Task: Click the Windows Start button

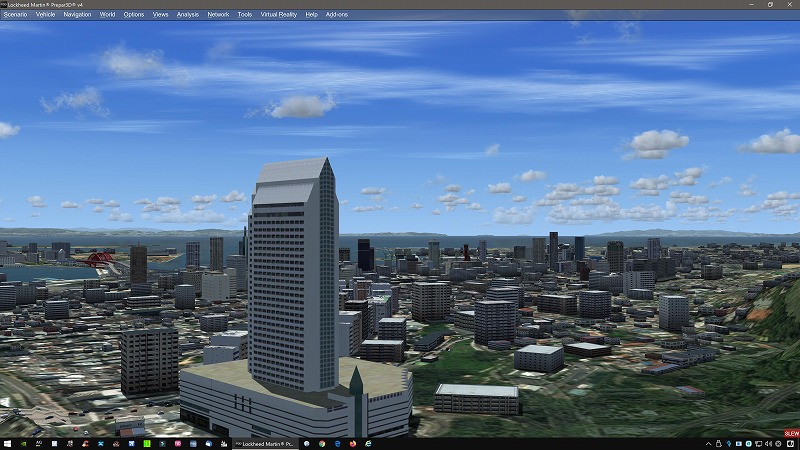Action: pyautogui.click(x=7, y=444)
